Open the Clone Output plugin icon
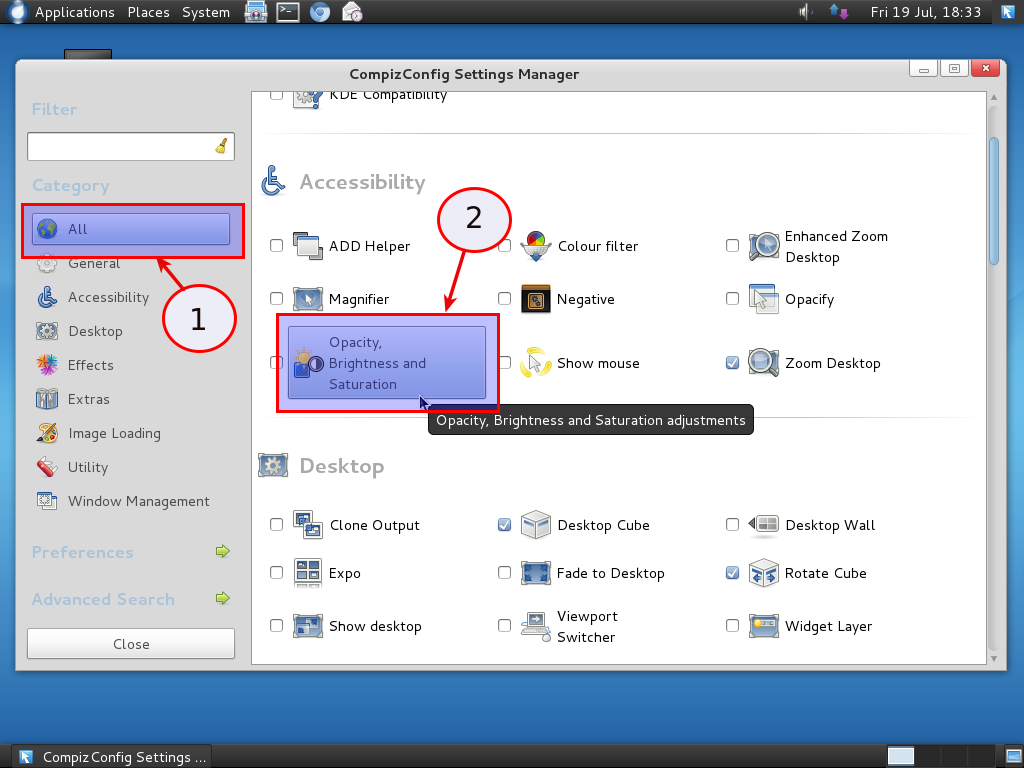The height and width of the screenshot is (768, 1024). pos(308,525)
